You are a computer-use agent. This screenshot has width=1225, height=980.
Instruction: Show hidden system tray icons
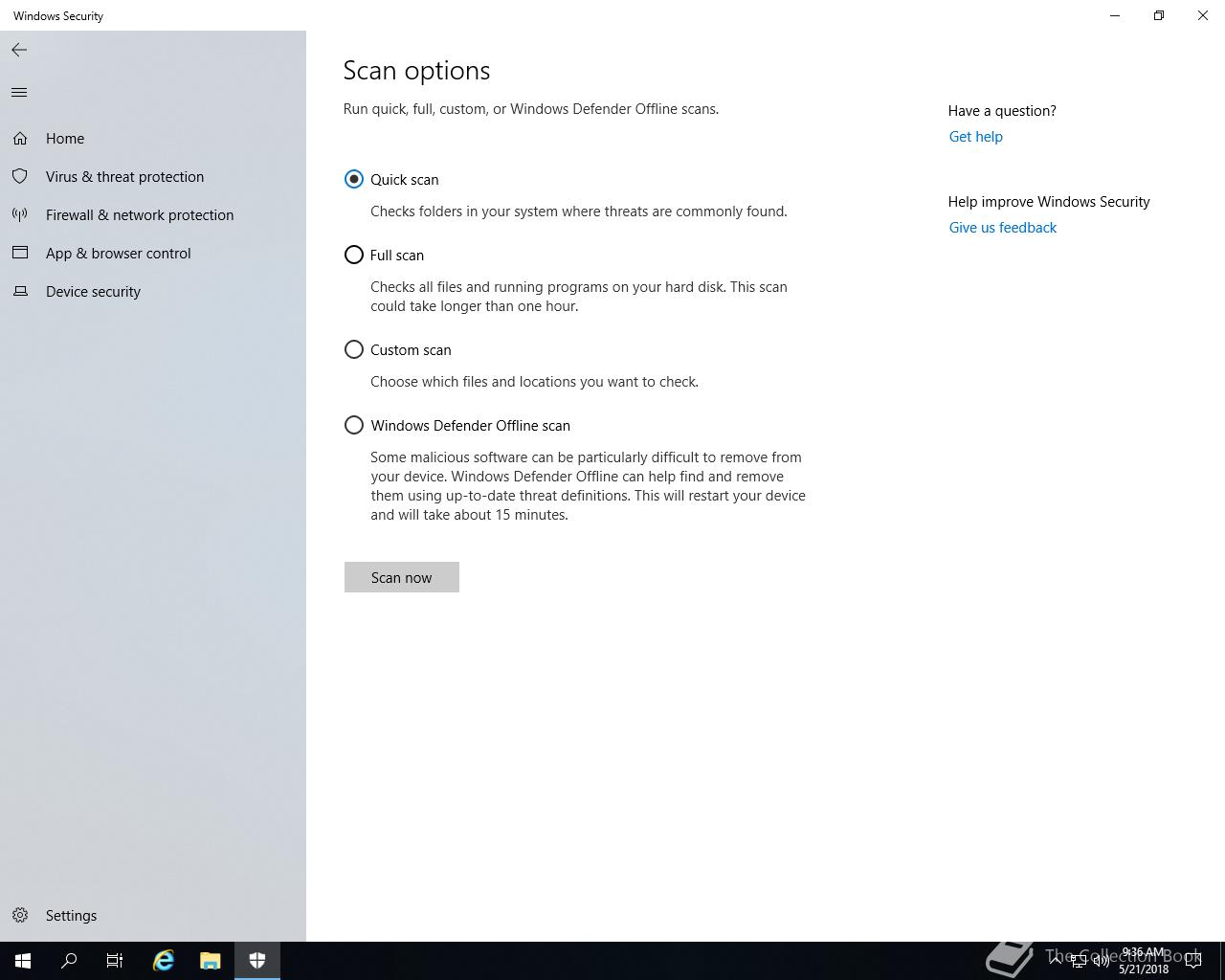tap(1056, 961)
